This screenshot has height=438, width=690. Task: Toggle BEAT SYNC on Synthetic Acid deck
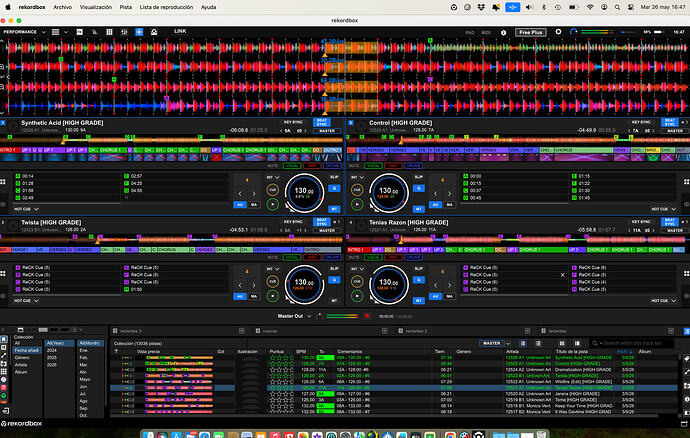[322, 122]
